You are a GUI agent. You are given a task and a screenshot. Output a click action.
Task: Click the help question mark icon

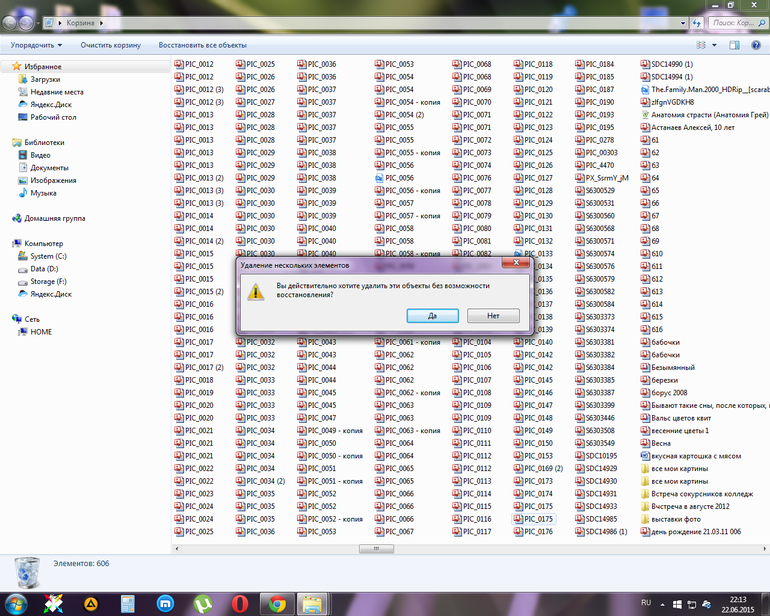pyautogui.click(x=756, y=45)
